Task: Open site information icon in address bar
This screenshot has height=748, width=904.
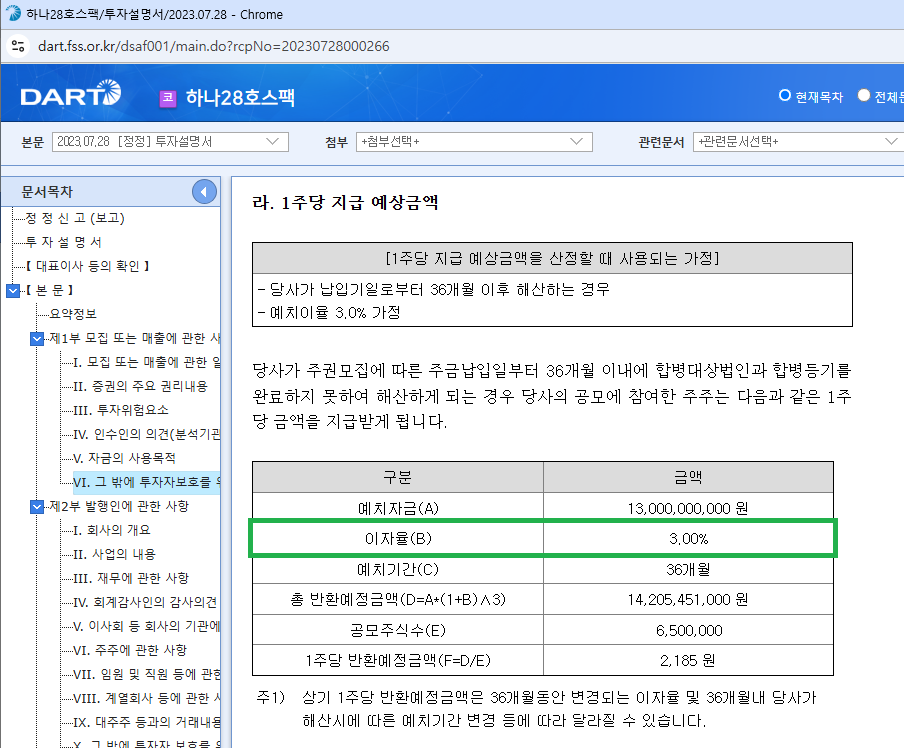Action: [16, 46]
